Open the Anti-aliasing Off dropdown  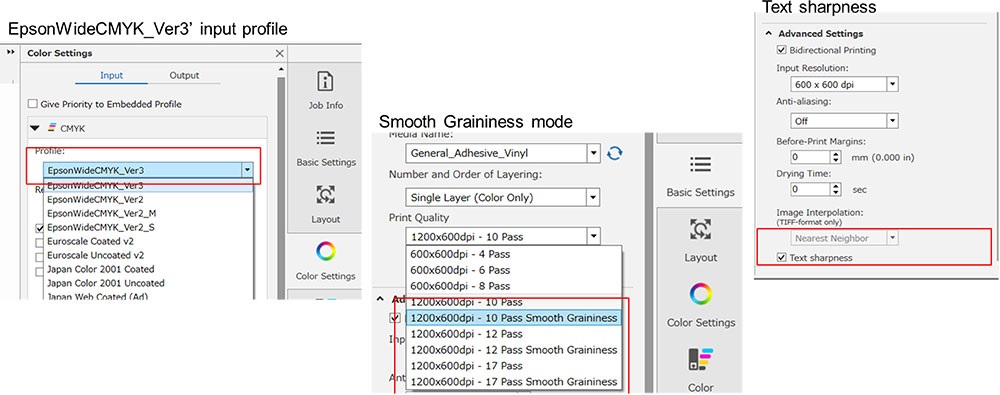(x=892, y=120)
